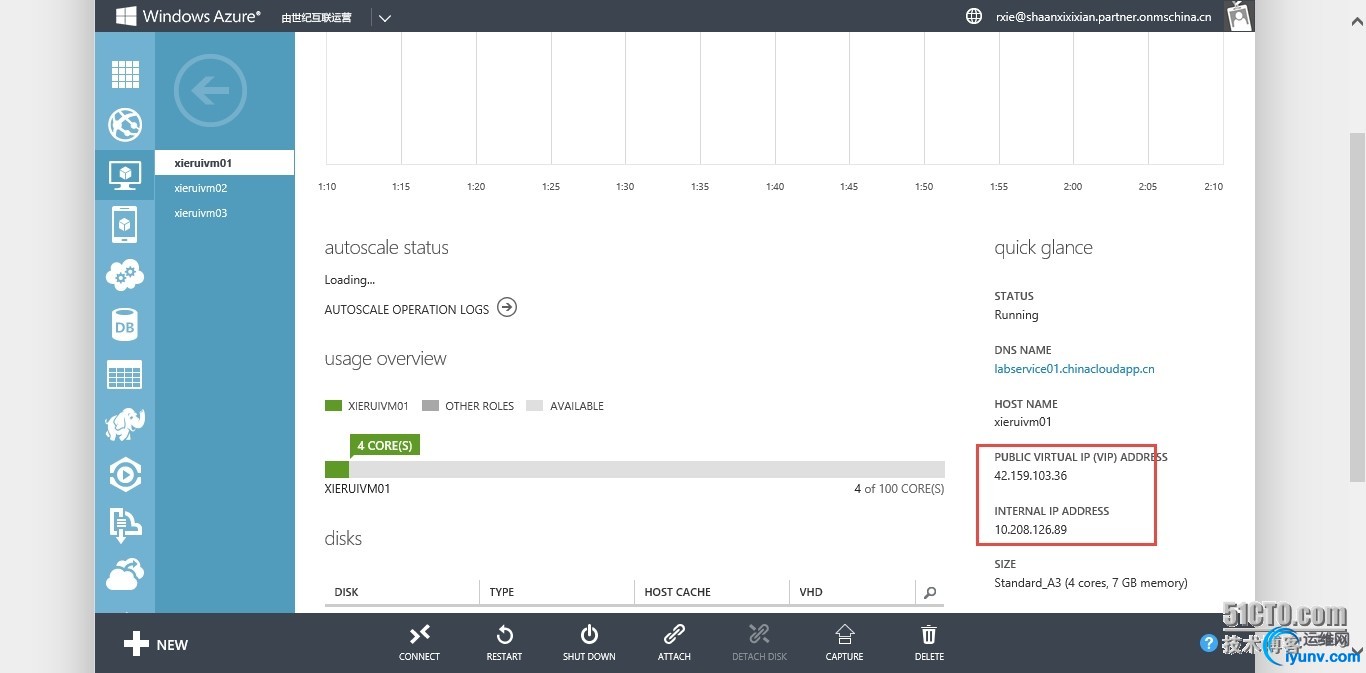
Task: Click the HOST CACHE column header
Action: tap(711, 592)
